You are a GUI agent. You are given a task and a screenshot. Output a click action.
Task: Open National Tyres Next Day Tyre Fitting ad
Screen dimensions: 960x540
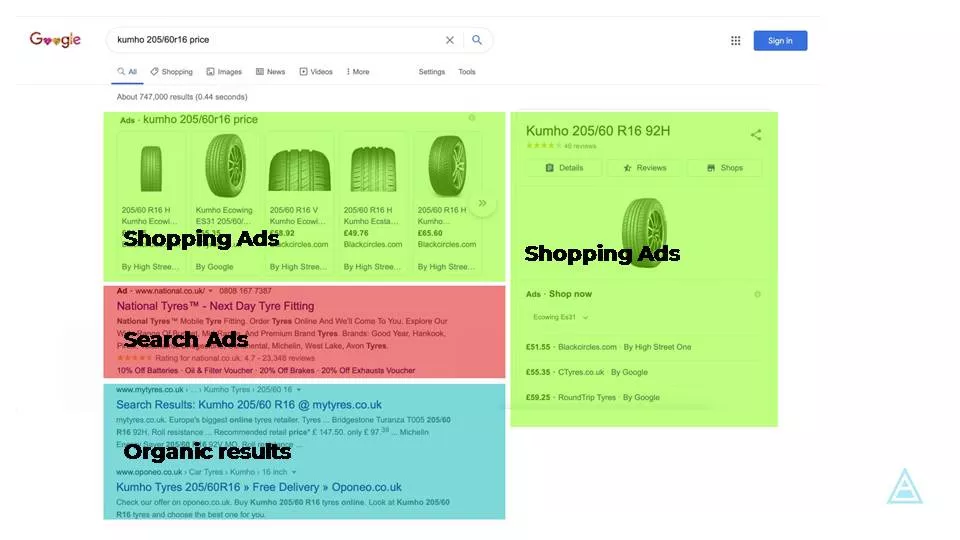pos(216,306)
